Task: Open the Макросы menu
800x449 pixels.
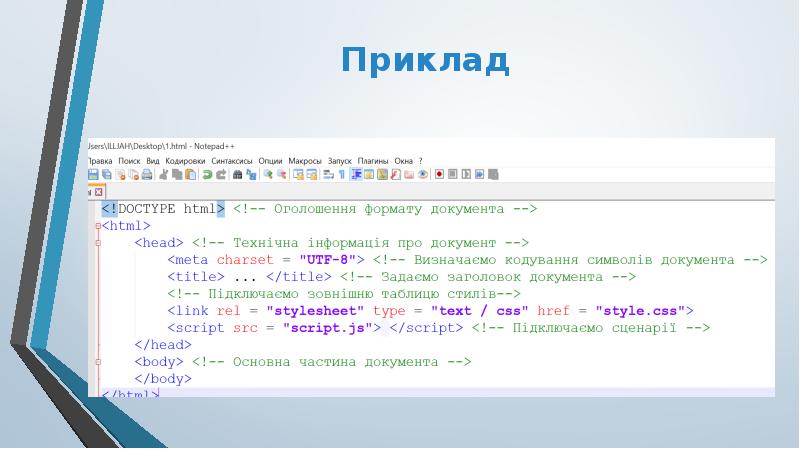Action: 305,161
